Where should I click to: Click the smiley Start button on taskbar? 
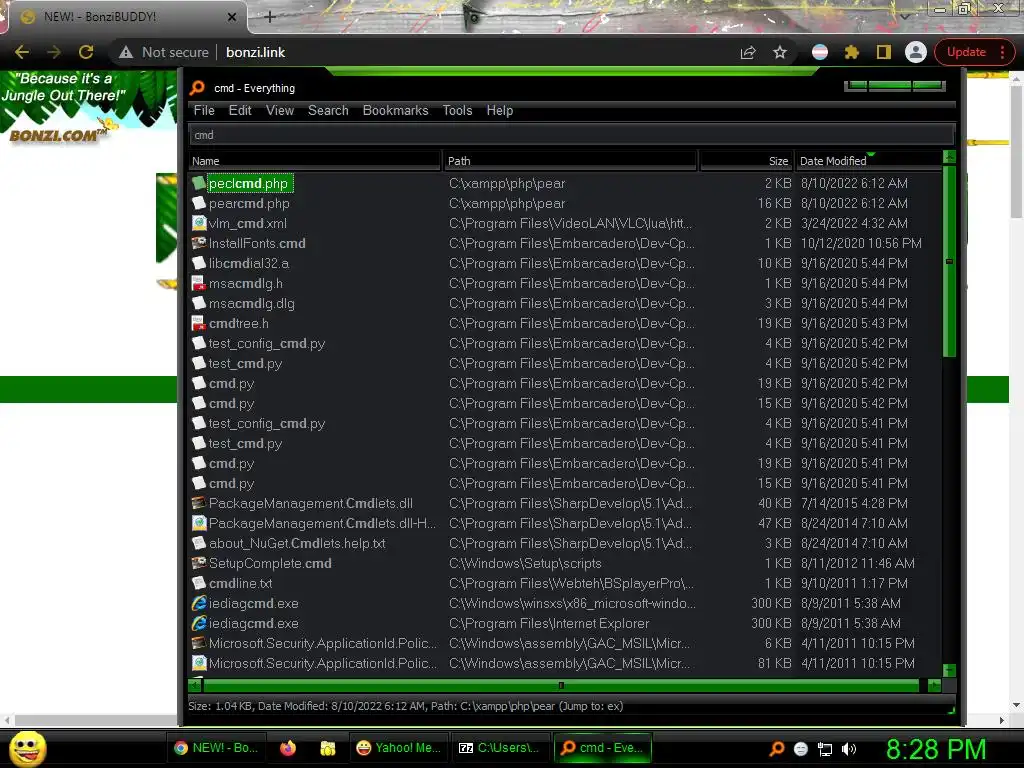click(27, 748)
